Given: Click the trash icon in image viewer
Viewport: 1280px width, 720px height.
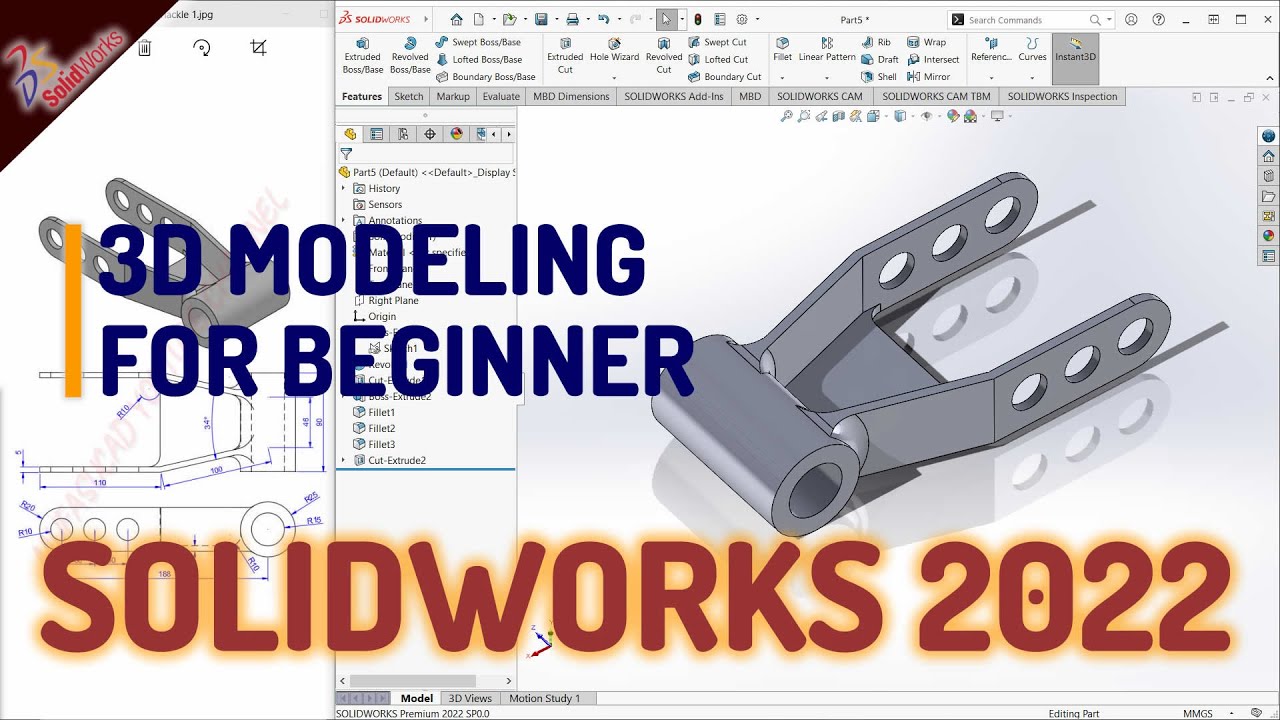Looking at the screenshot, I should (x=145, y=47).
